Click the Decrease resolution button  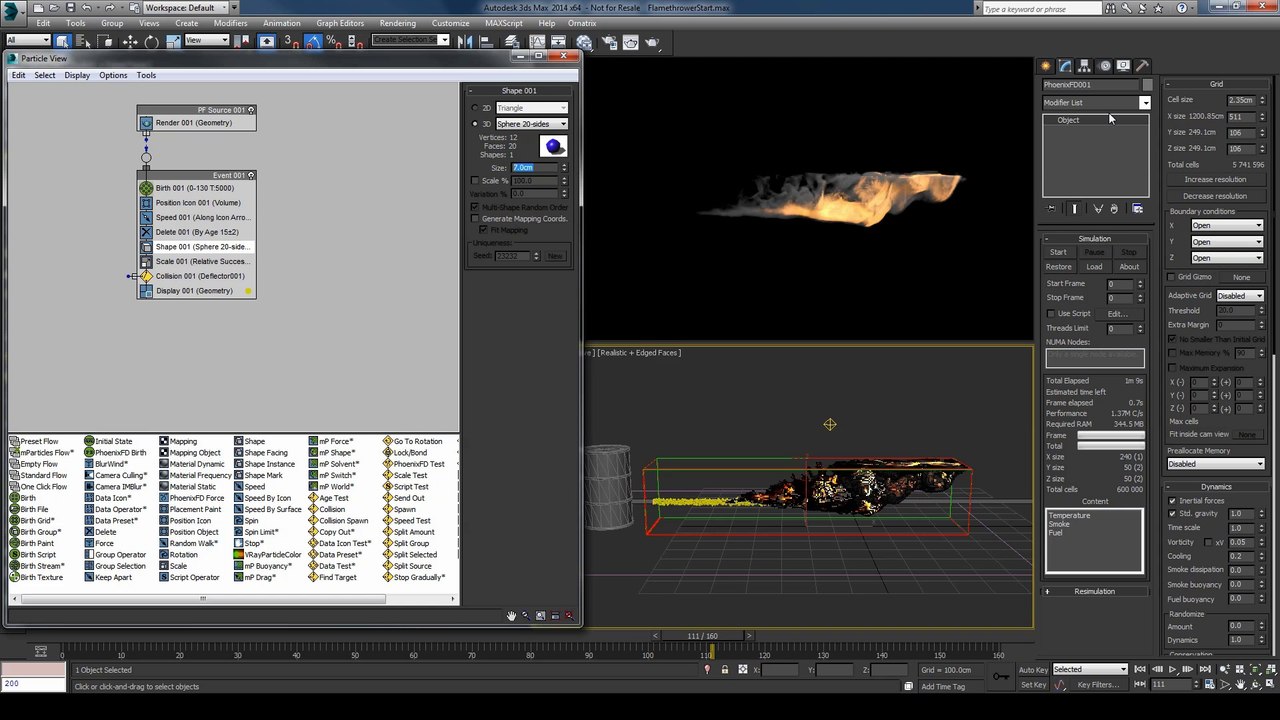click(1215, 196)
